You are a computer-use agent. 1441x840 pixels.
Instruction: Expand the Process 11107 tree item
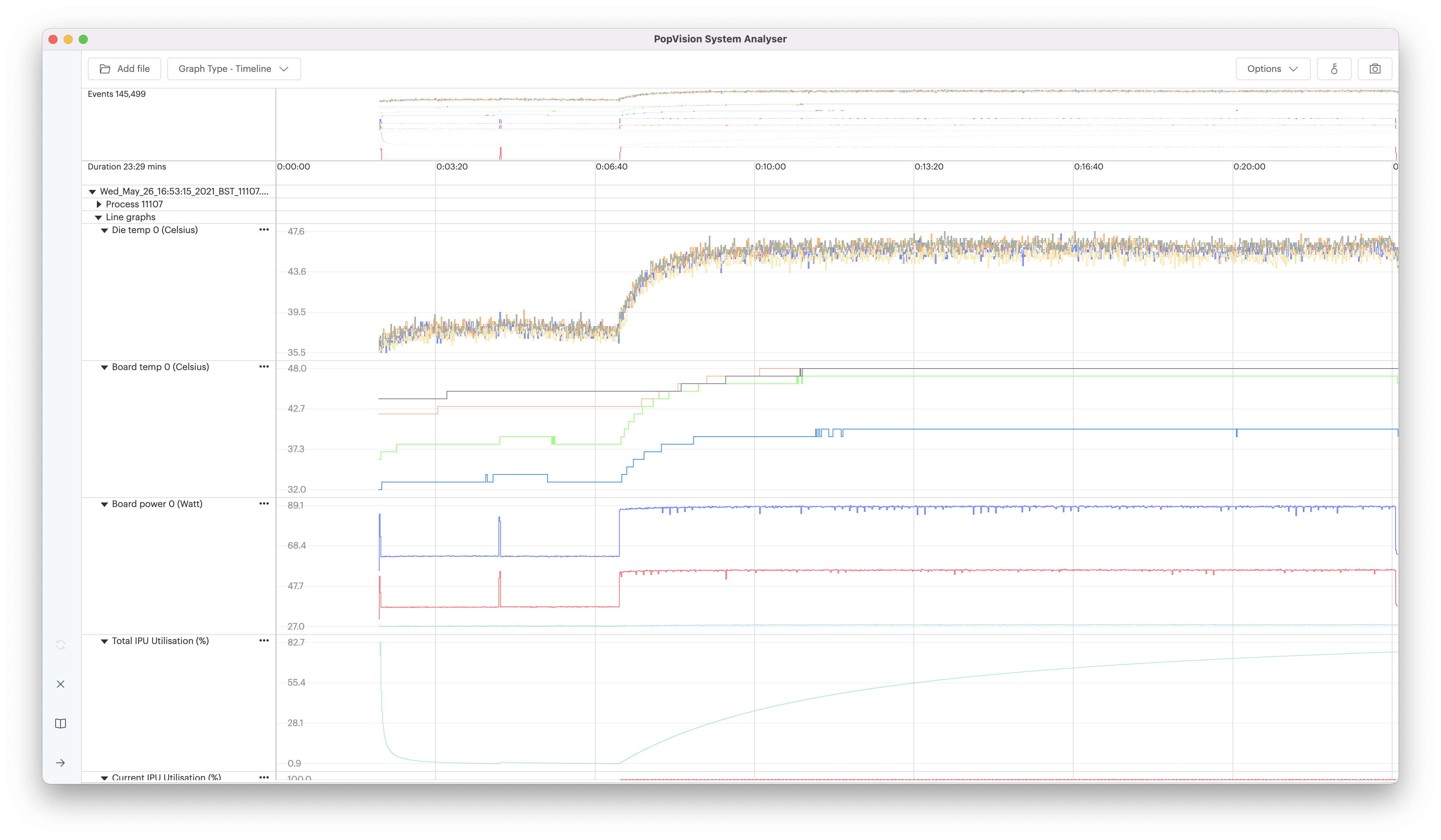click(x=98, y=204)
